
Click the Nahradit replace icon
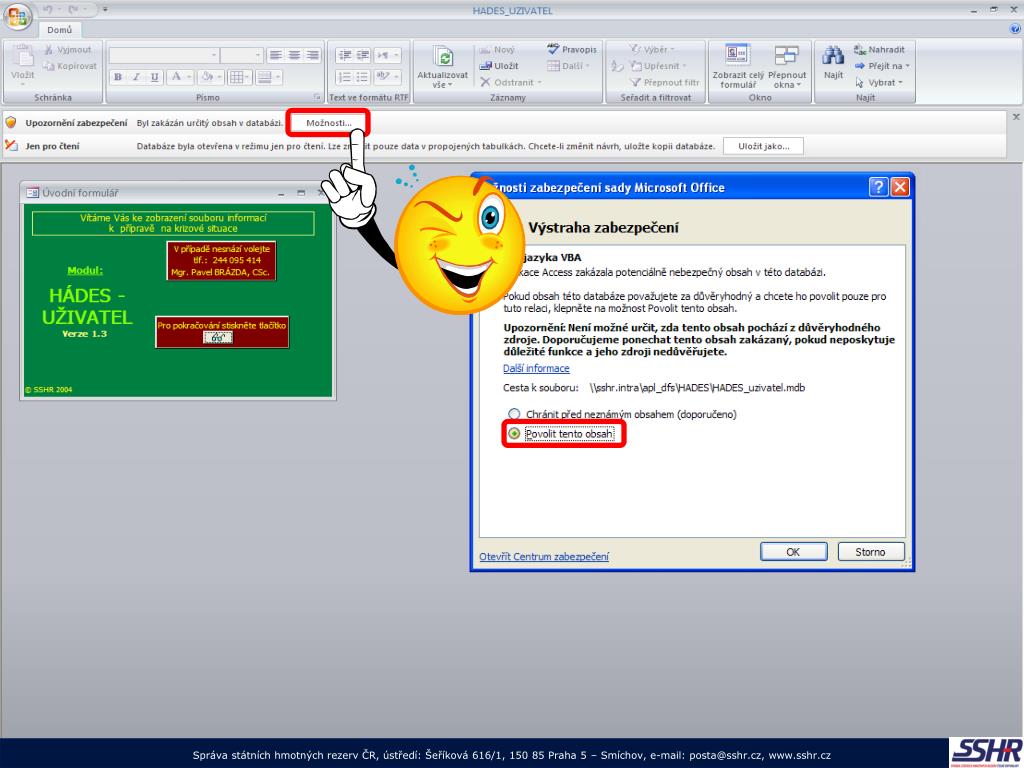click(x=859, y=50)
